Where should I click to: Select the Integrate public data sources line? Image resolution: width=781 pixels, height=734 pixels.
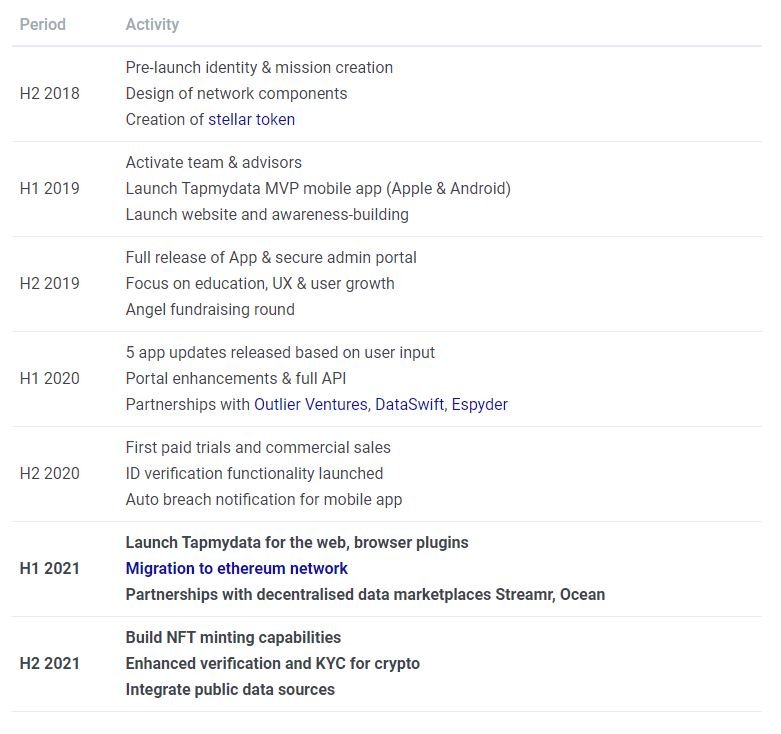pyautogui.click(x=230, y=690)
